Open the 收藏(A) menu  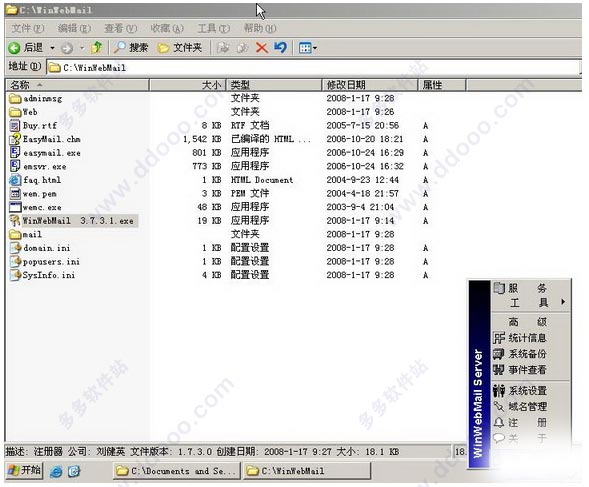tap(167, 28)
